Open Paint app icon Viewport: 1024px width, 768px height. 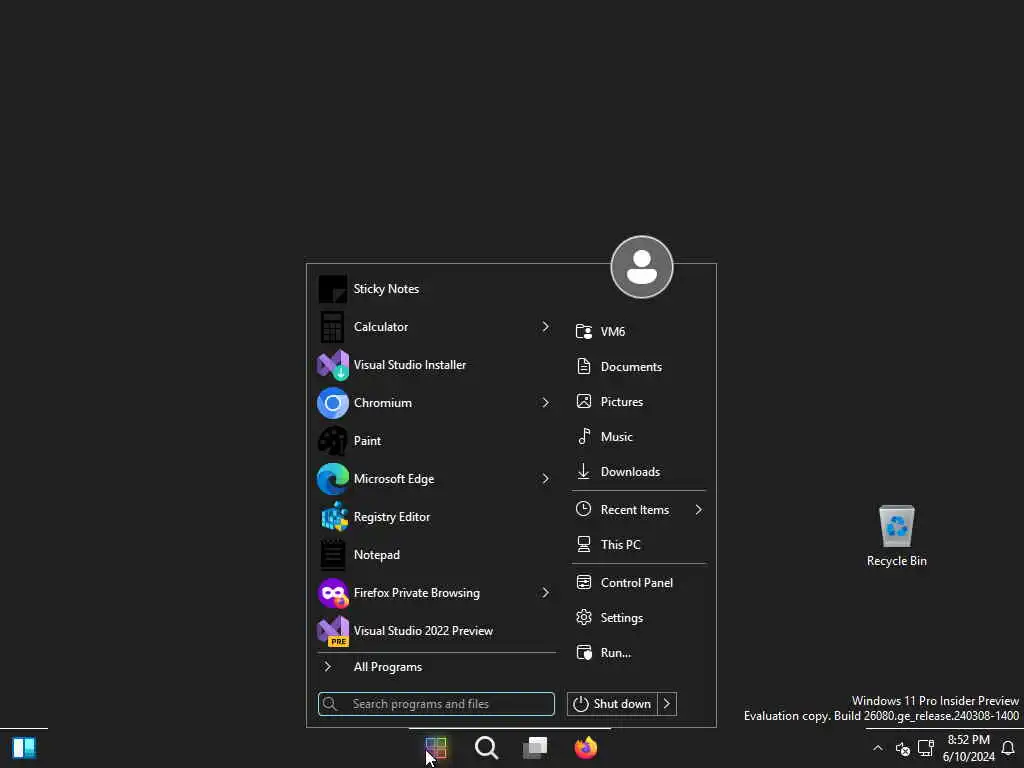point(332,441)
